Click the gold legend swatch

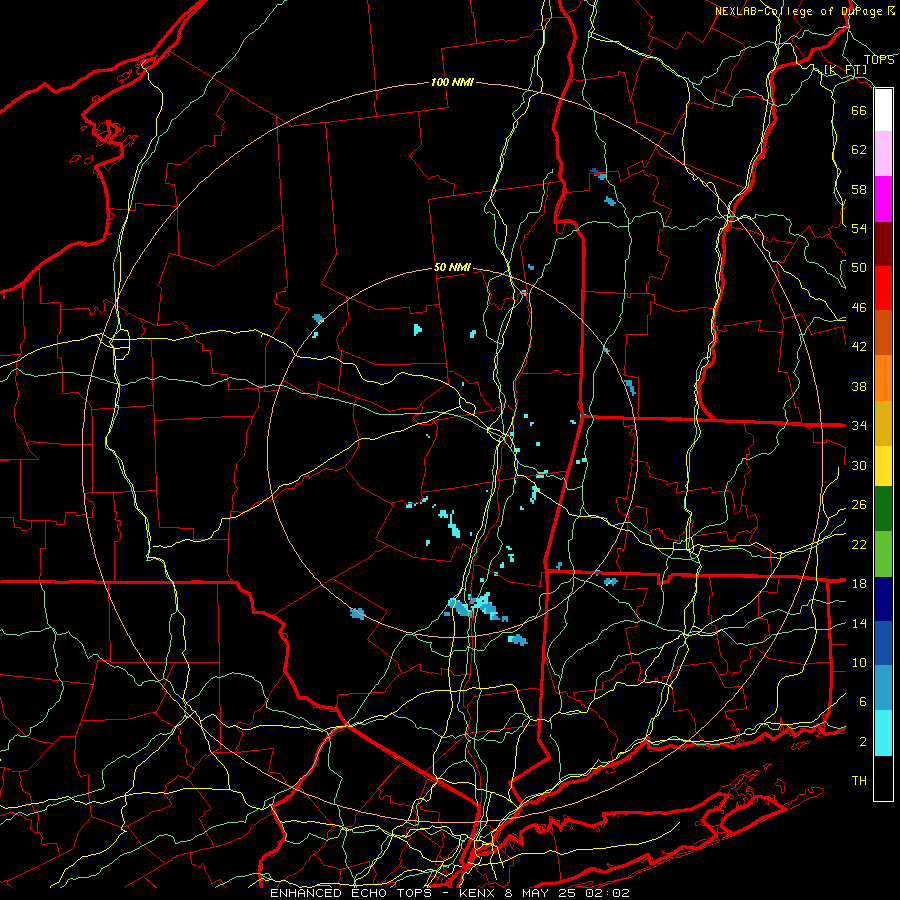(x=883, y=423)
